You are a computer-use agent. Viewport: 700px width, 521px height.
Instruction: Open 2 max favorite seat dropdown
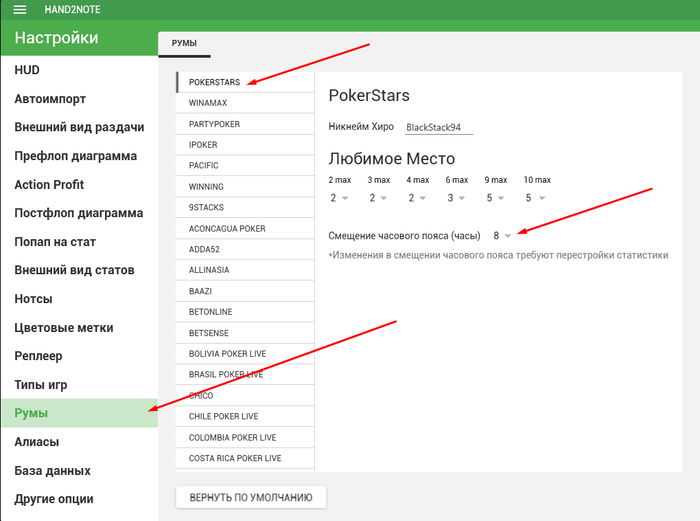point(339,198)
